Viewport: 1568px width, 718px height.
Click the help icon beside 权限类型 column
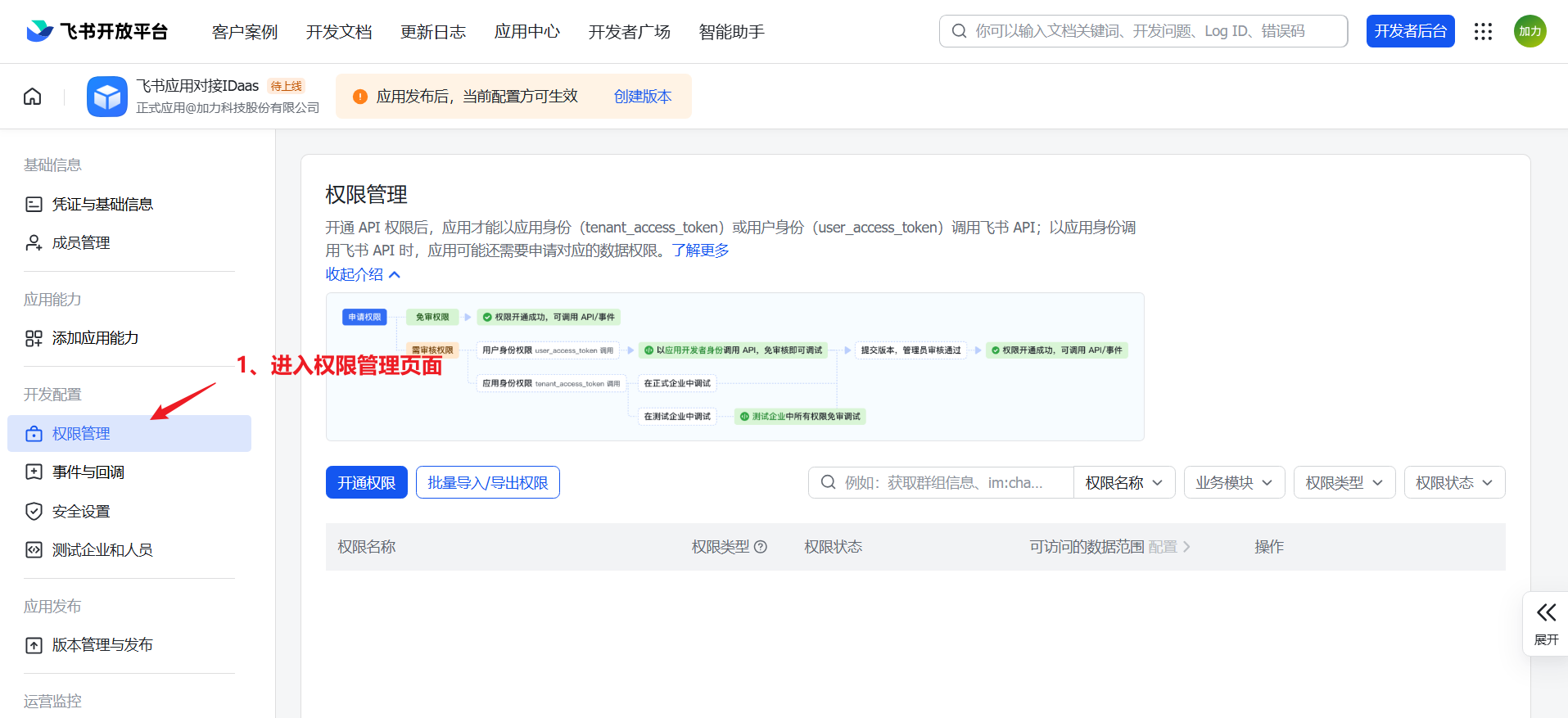[x=761, y=547]
